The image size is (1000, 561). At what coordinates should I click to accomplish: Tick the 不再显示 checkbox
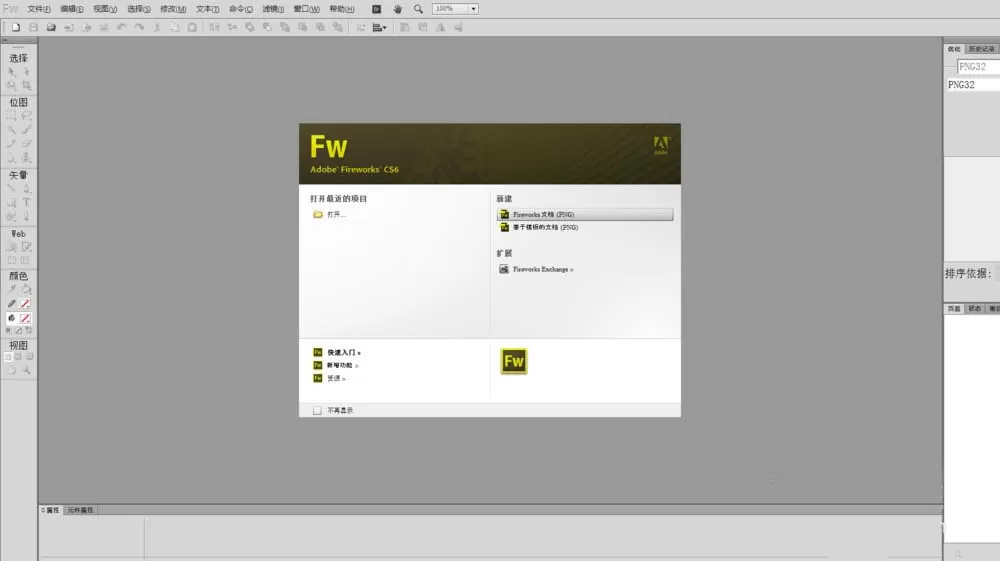[317, 411]
